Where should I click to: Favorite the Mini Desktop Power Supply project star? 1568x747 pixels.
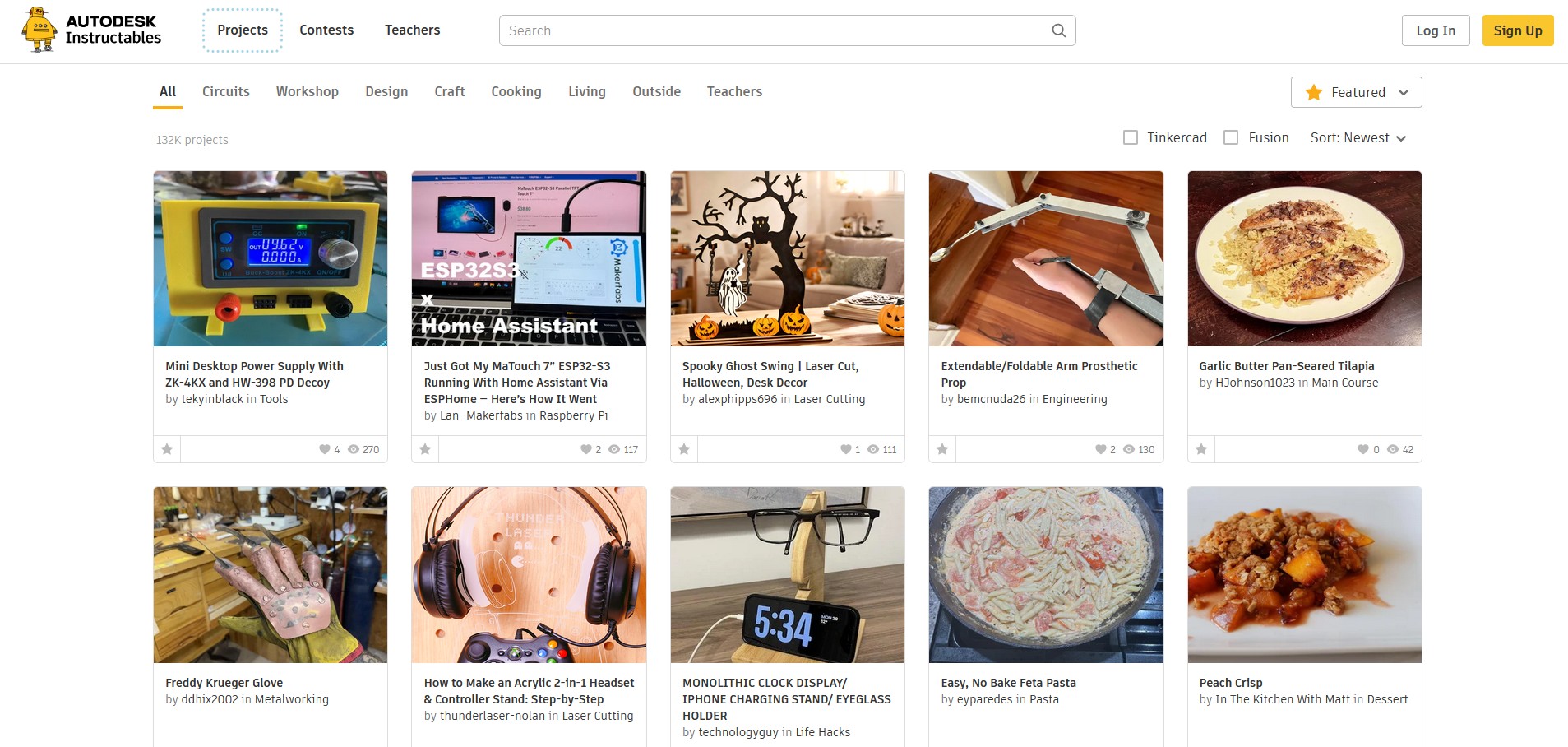(x=167, y=449)
